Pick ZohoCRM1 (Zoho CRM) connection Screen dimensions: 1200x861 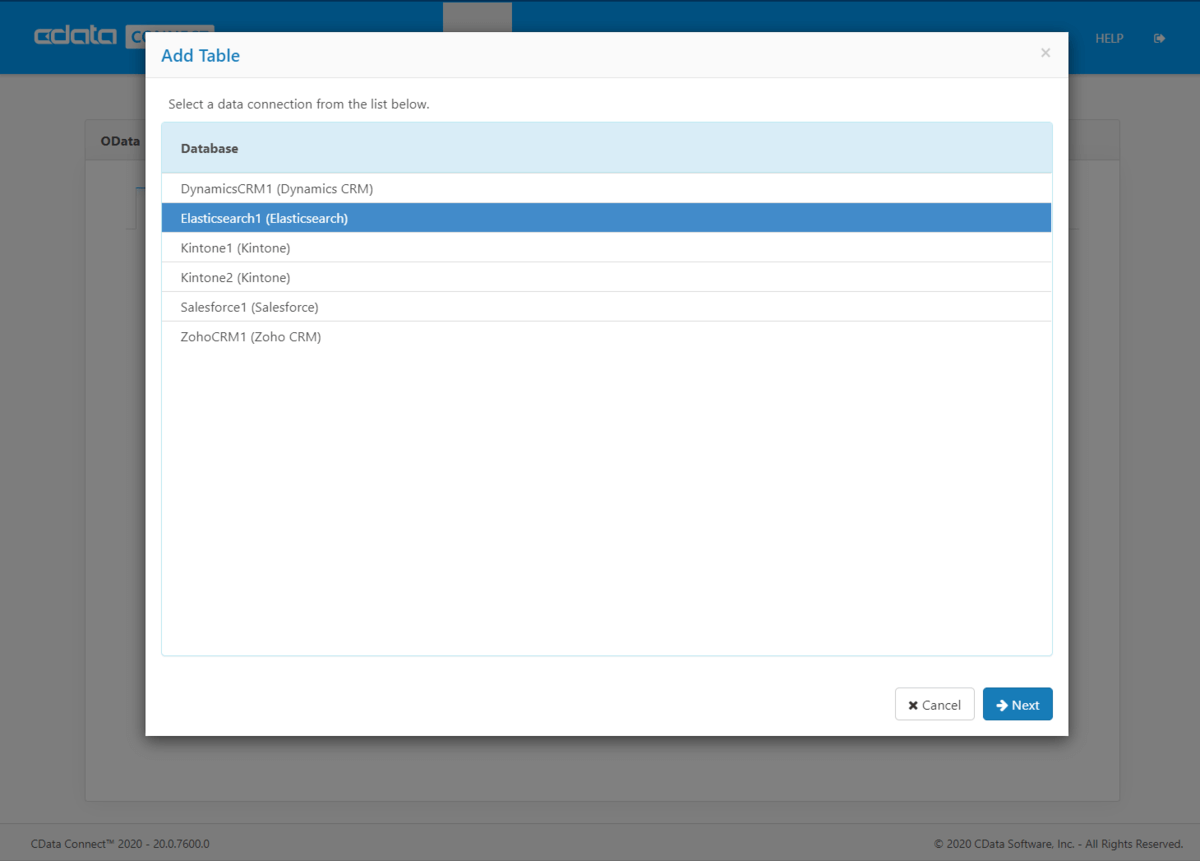click(x=606, y=336)
